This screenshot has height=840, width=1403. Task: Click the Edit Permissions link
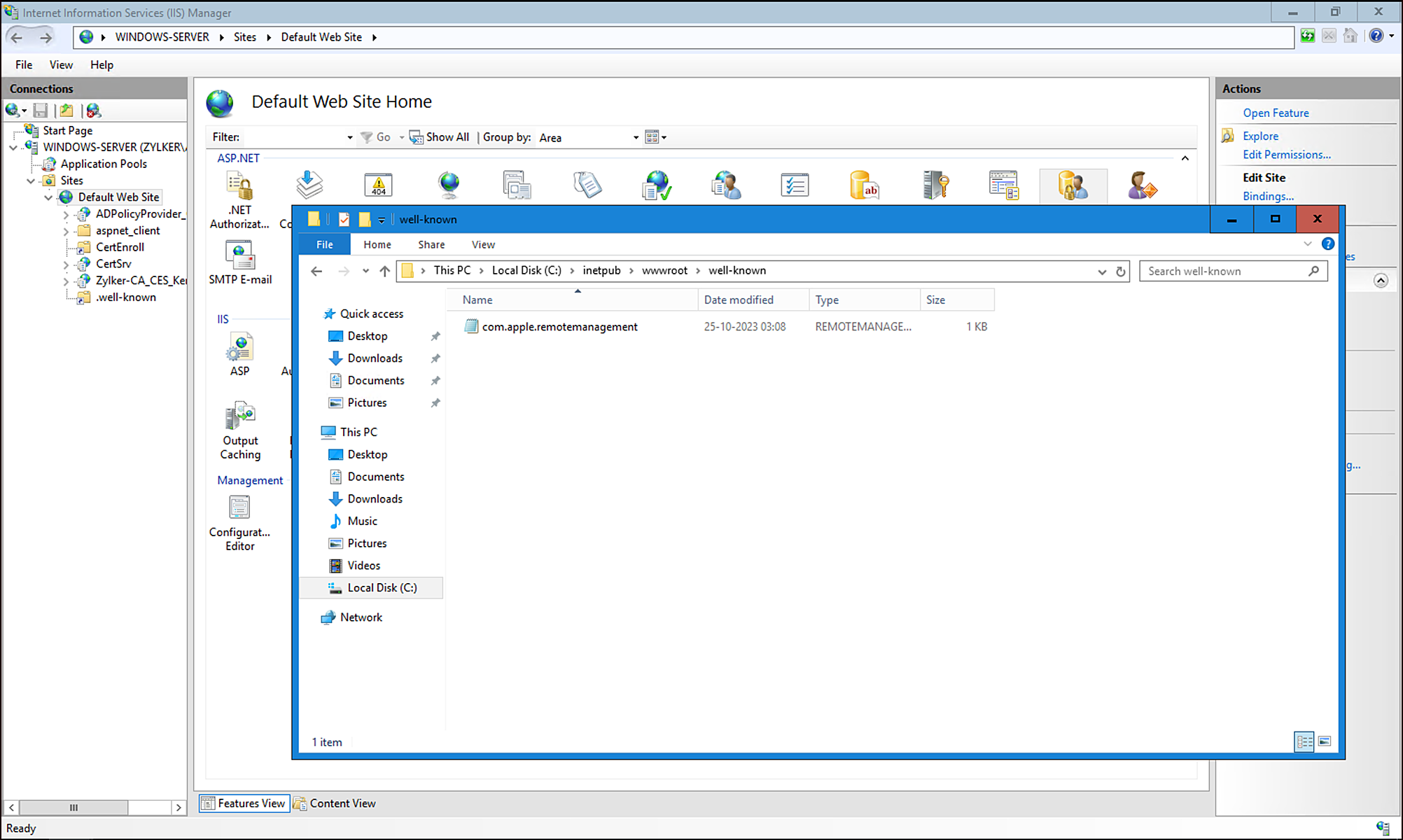(x=1286, y=155)
